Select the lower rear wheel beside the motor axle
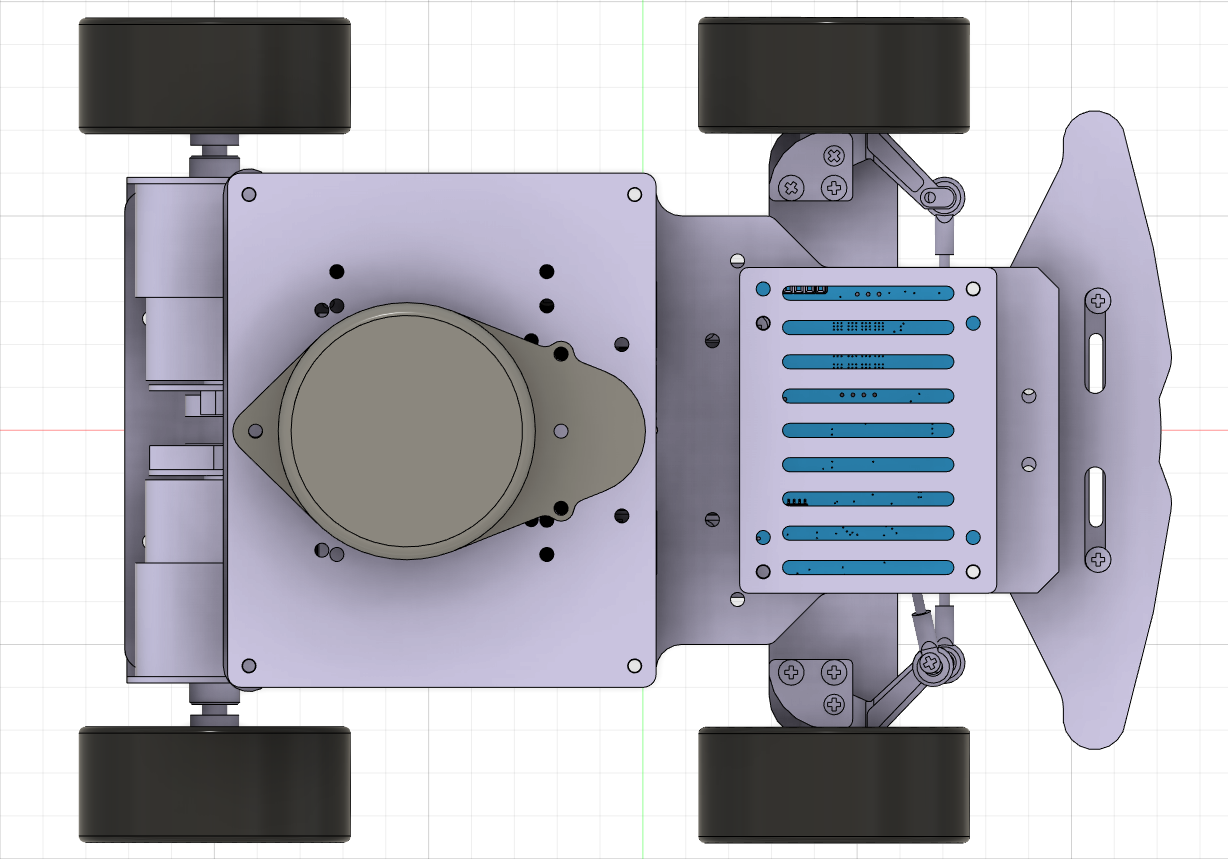 click(215, 784)
